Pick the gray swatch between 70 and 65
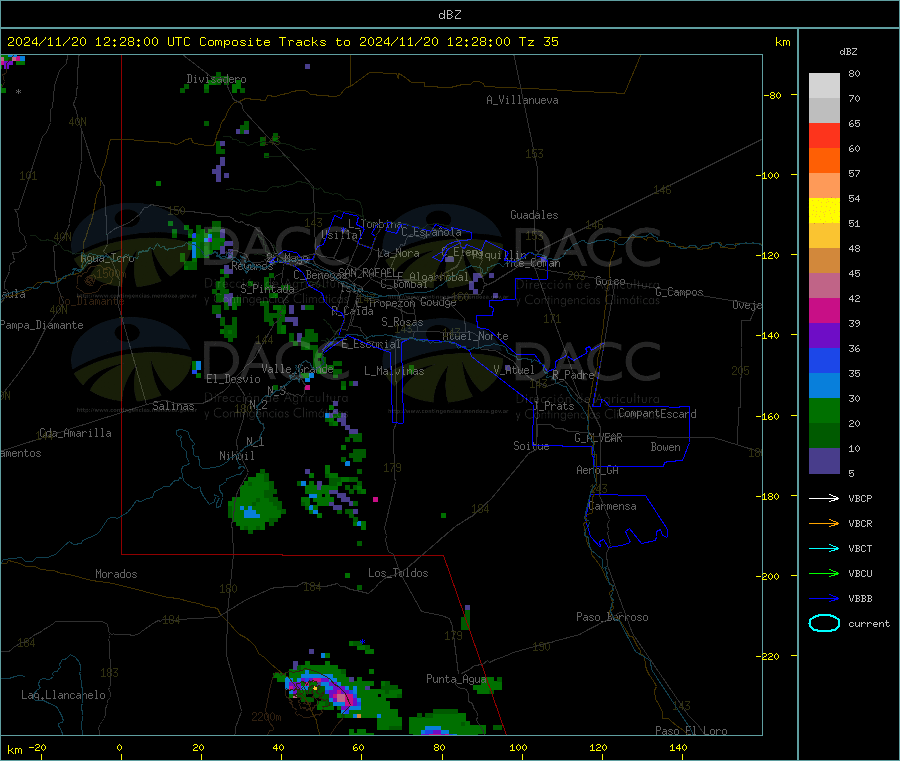900x761 pixels. coord(824,110)
